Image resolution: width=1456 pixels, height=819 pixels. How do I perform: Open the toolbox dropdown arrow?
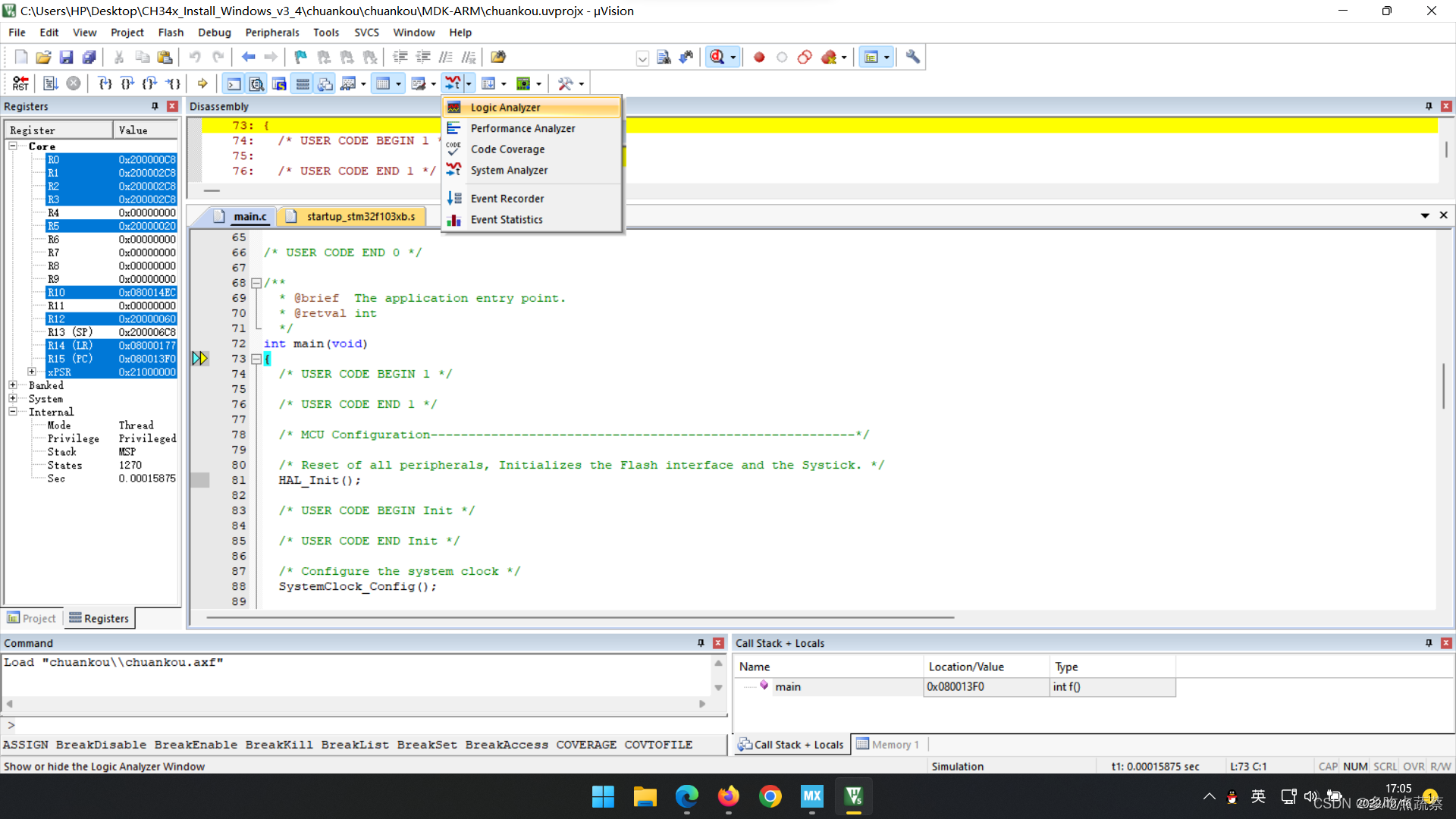[x=582, y=83]
